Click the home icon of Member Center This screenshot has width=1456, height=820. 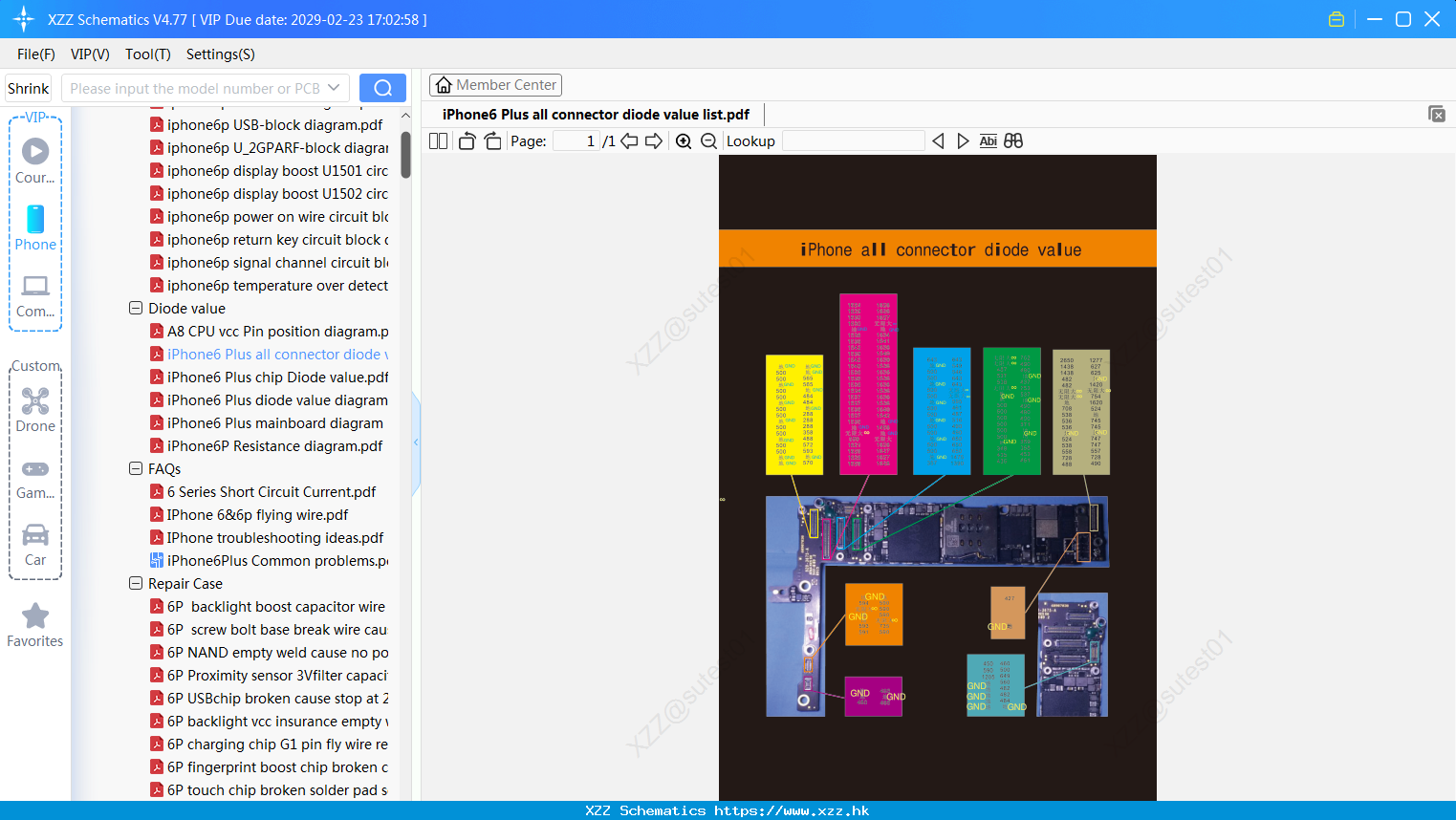tap(444, 85)
